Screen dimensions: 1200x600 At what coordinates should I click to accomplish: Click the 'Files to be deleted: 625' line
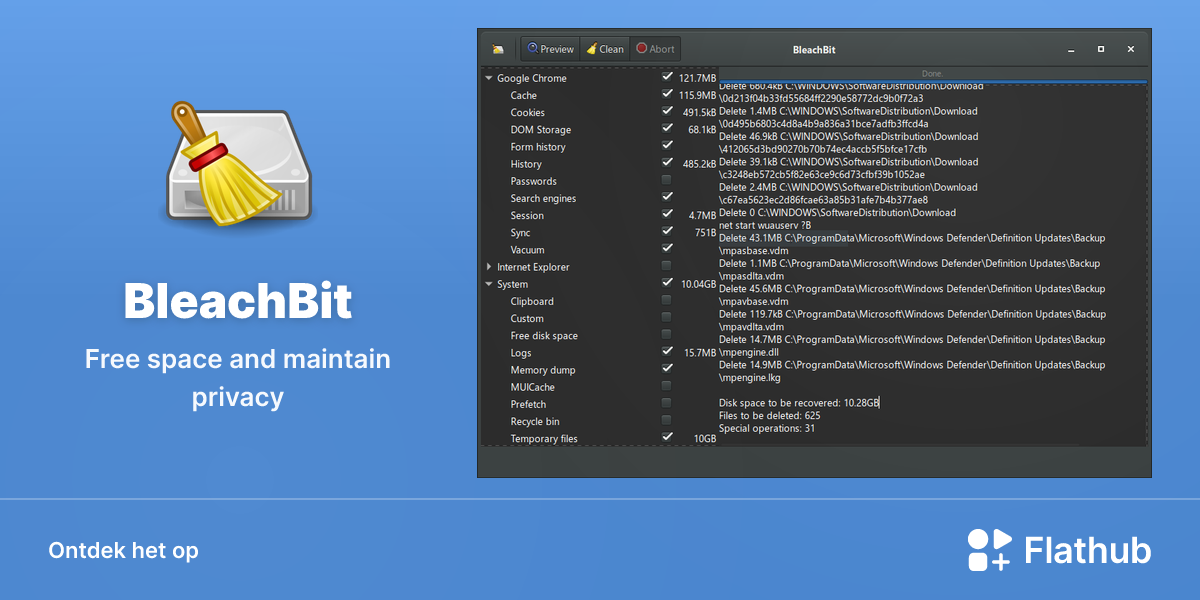pyautogui.click(x=769, y=415)
